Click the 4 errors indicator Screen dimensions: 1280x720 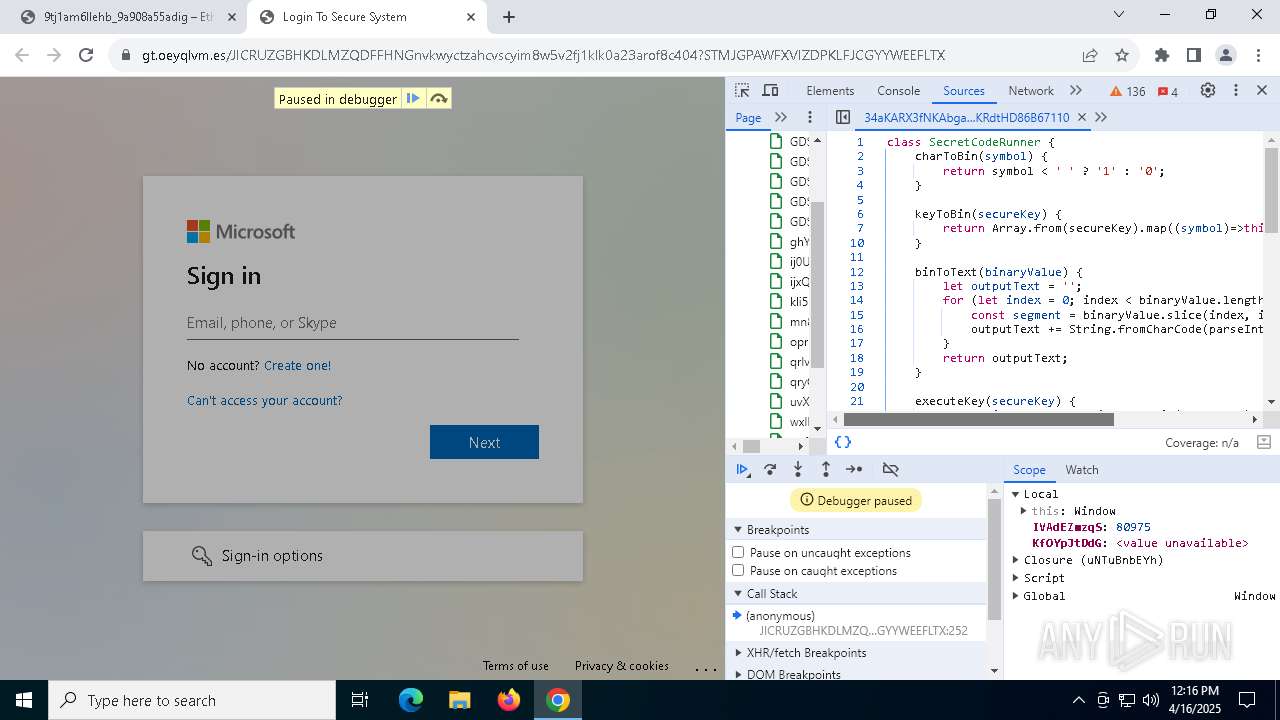tap(1168, 91)
